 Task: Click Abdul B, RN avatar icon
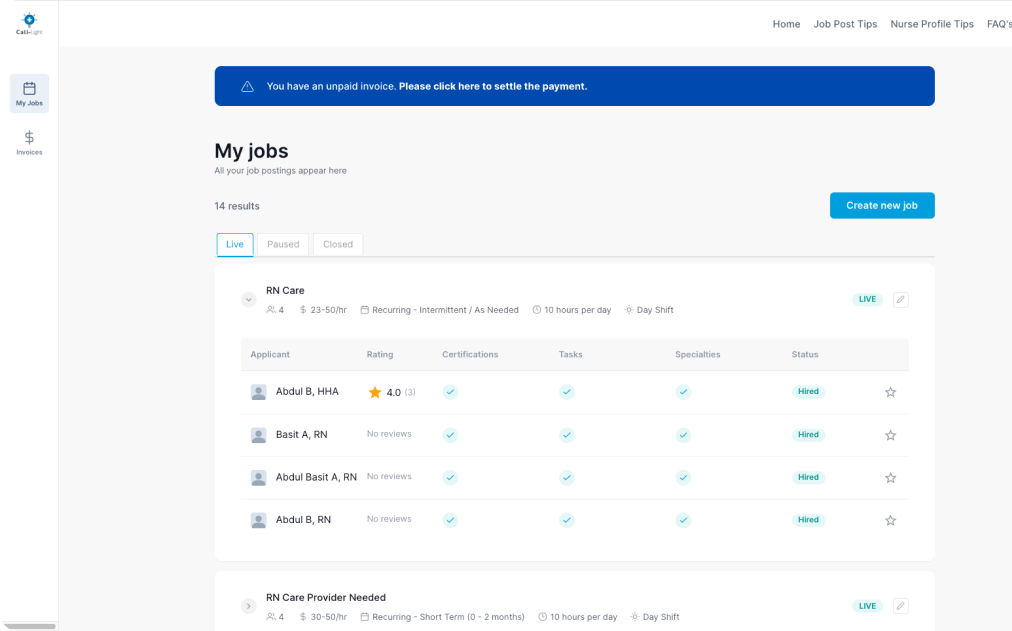(258, 520)
